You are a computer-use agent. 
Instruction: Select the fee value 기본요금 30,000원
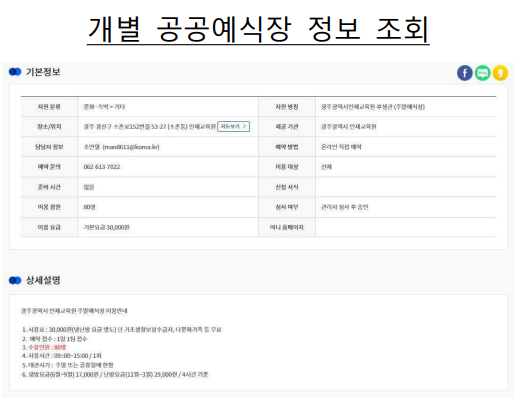click(x=106, y=227)
